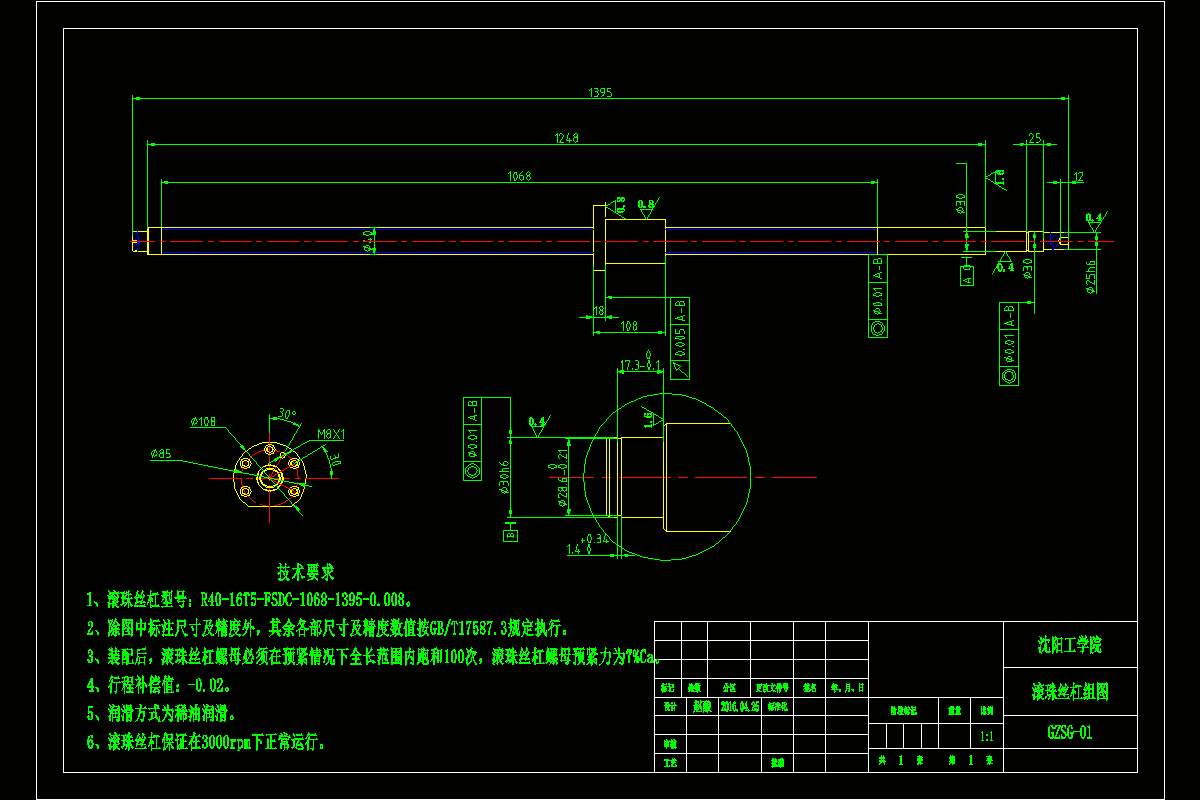Screen dimensions: 1200x800
Task: Select the 1395 overall length dimension
Action: 600,92
